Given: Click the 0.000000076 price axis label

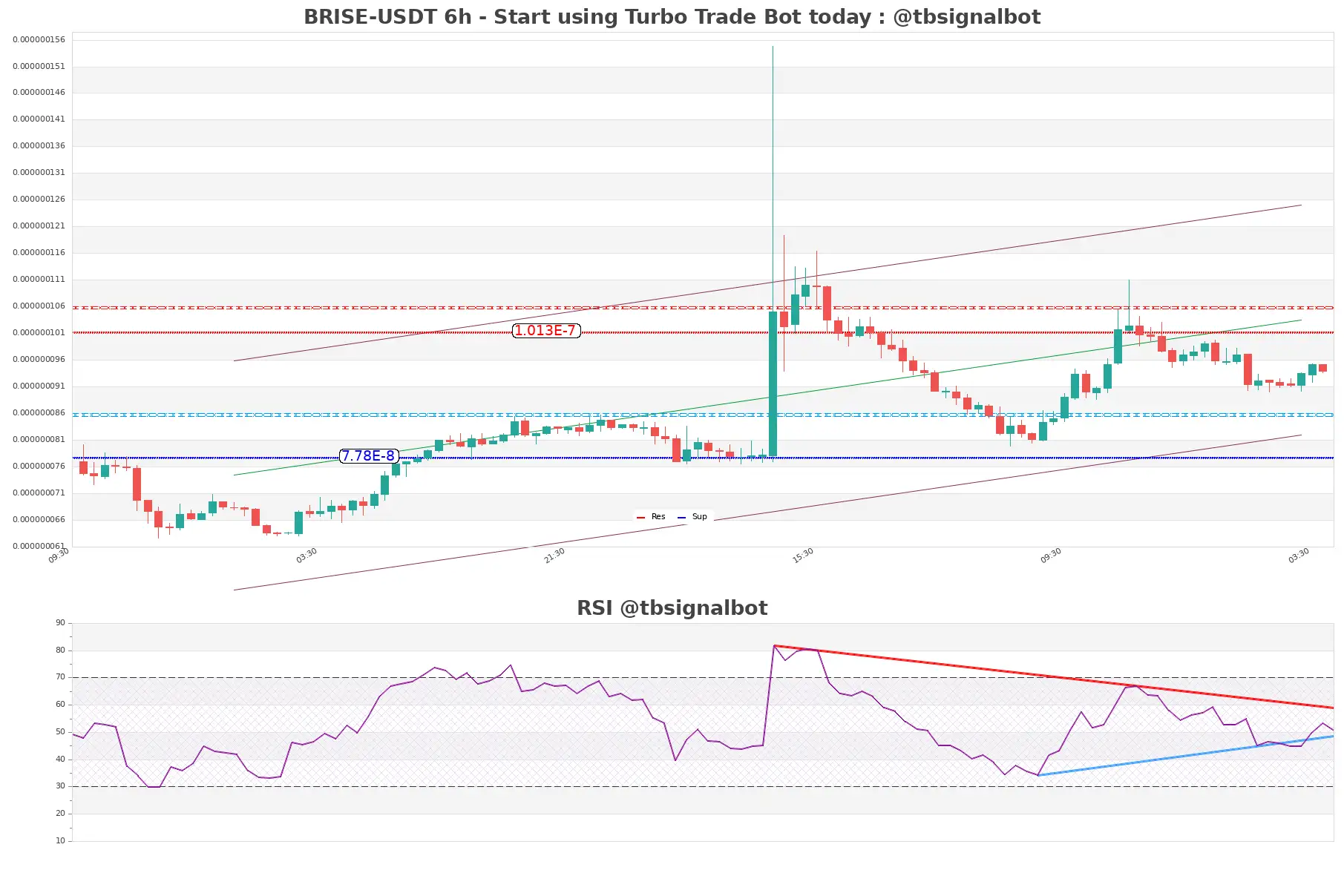Looking at the screenshot, I should (39, 467).
